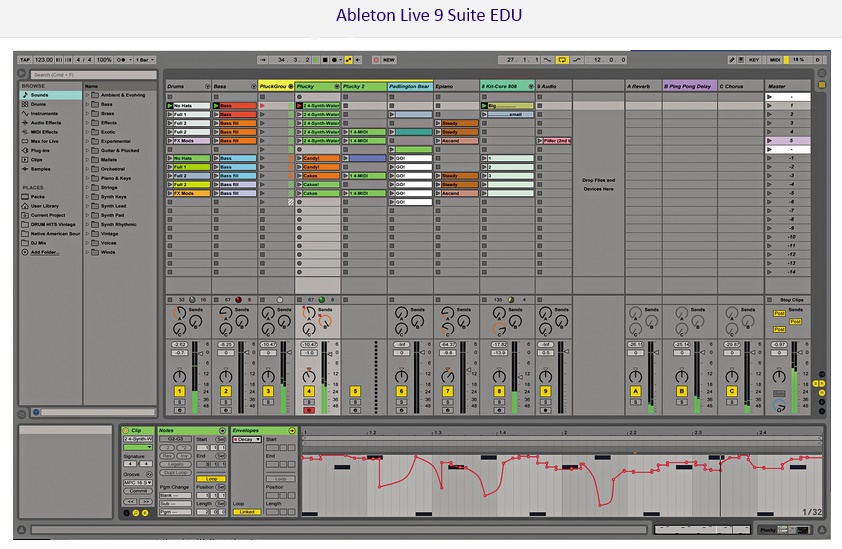Open Plug-ins in the browser
The width and height of the screenshot is (842, 549).
click(x=51, y=150)
